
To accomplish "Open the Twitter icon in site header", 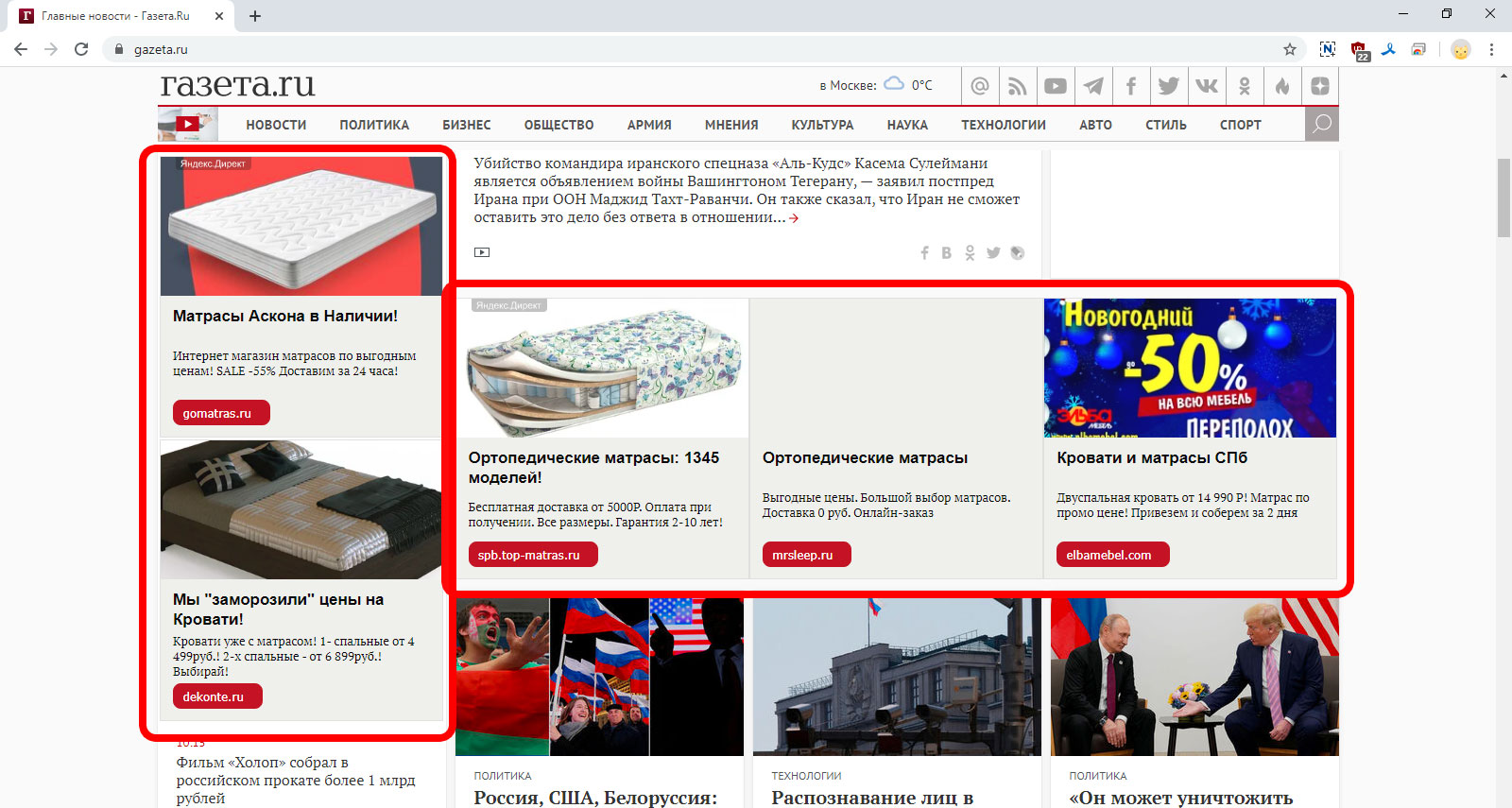I will pos(1169,86).
